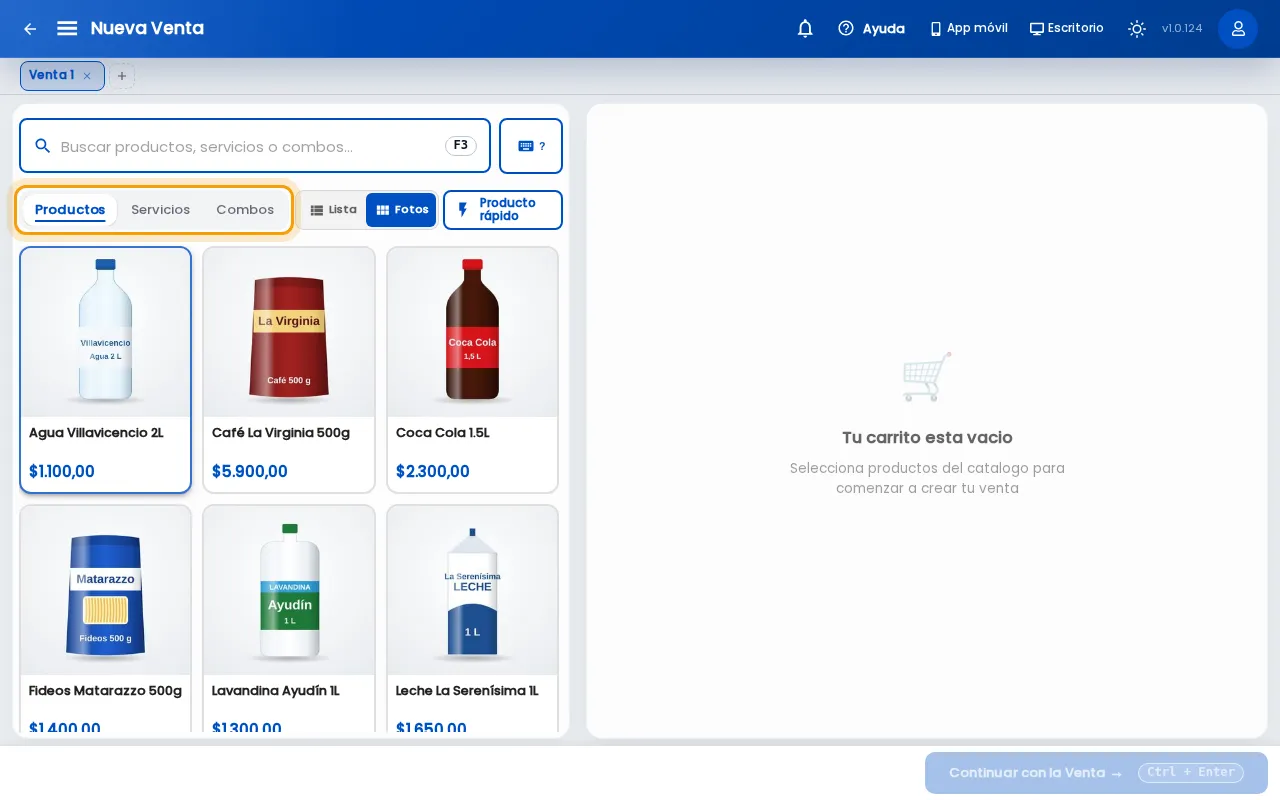Add Café La Virginia 500g to cart
The width and height of the screenshot is (1280, 800).
[x=289, y=370]
